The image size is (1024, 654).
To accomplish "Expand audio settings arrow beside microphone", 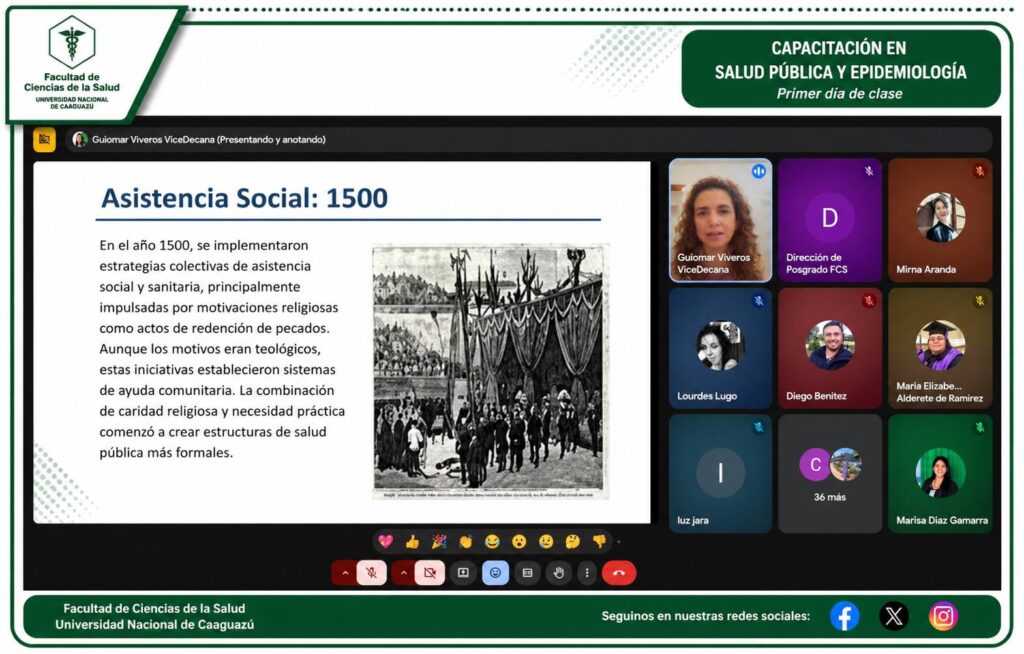I will tap(344, 573).
